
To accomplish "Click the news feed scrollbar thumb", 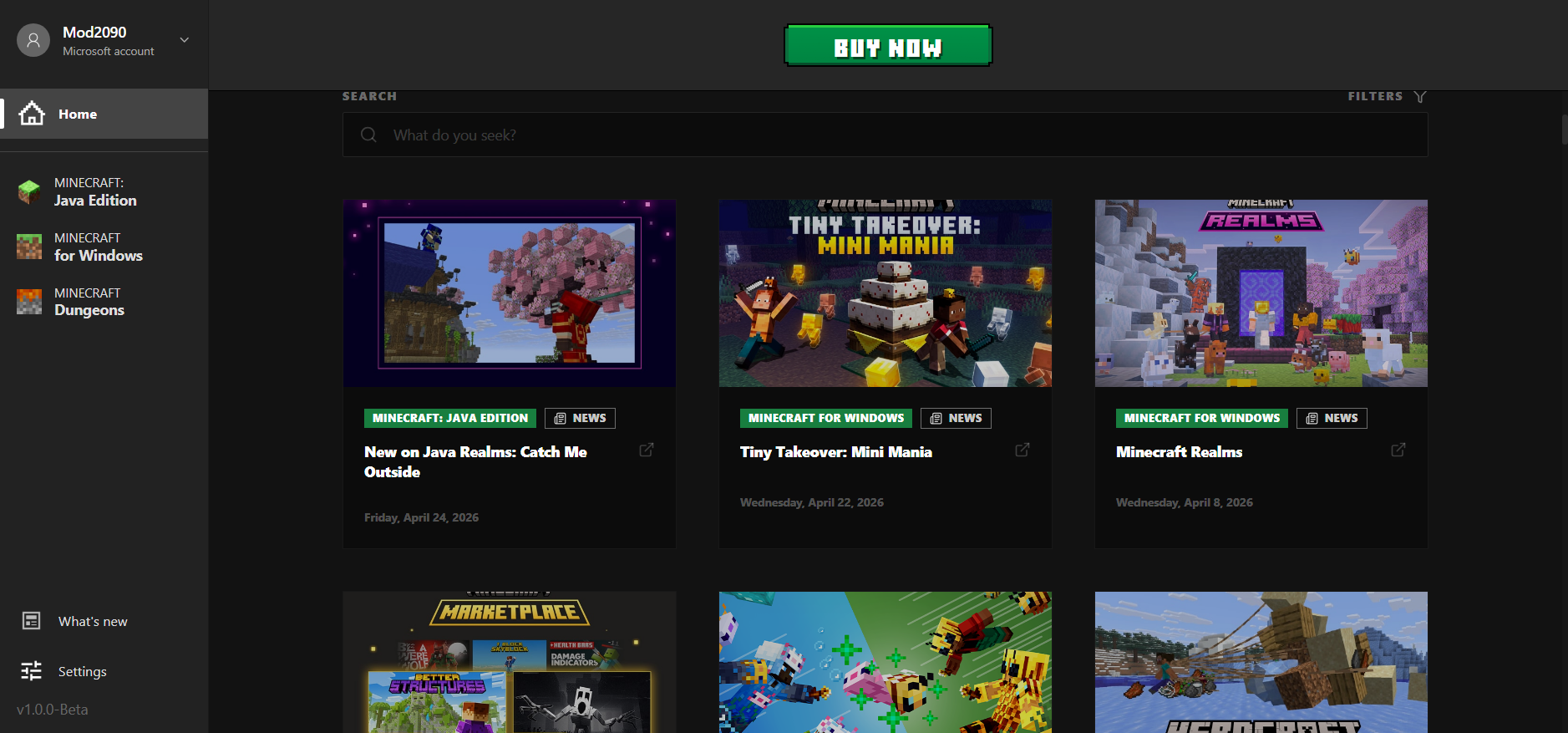I will [1565, 130].
